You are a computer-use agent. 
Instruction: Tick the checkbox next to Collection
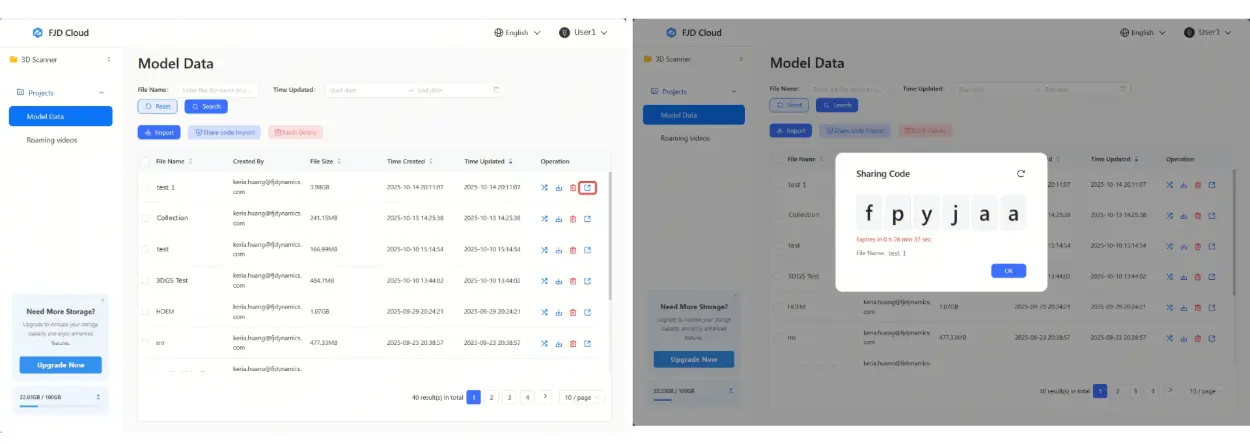tap(146, 218)
